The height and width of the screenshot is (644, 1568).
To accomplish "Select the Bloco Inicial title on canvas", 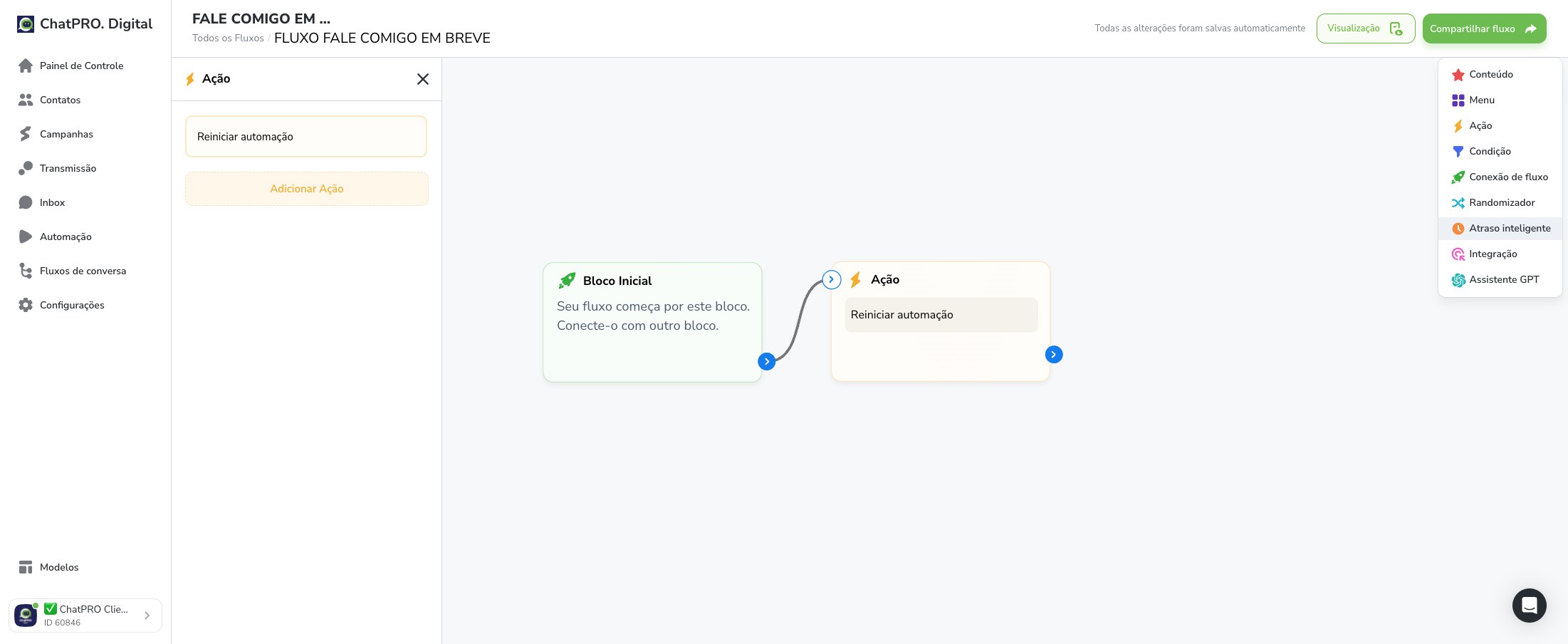I will [617, 281].
